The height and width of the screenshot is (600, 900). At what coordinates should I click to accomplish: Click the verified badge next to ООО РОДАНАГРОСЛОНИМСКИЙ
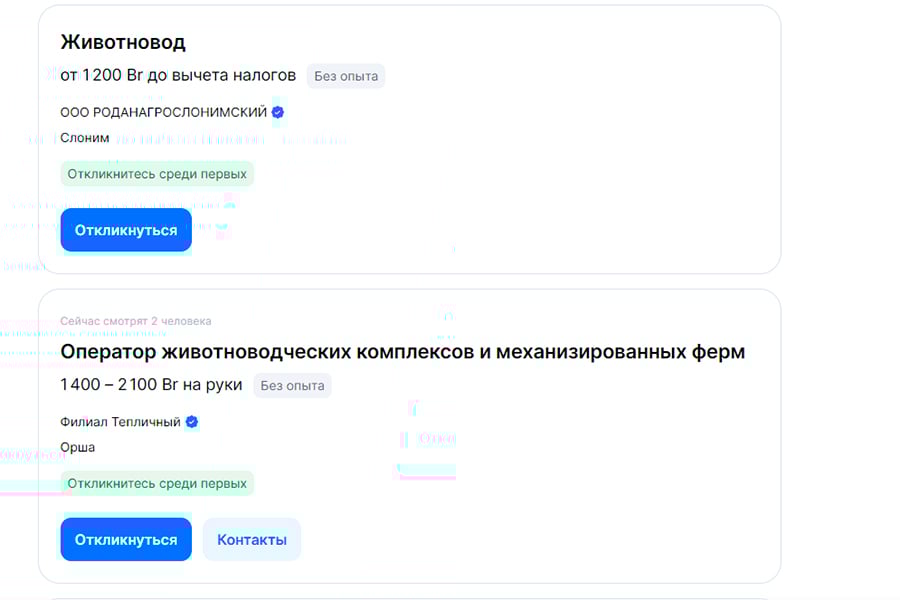277,111
